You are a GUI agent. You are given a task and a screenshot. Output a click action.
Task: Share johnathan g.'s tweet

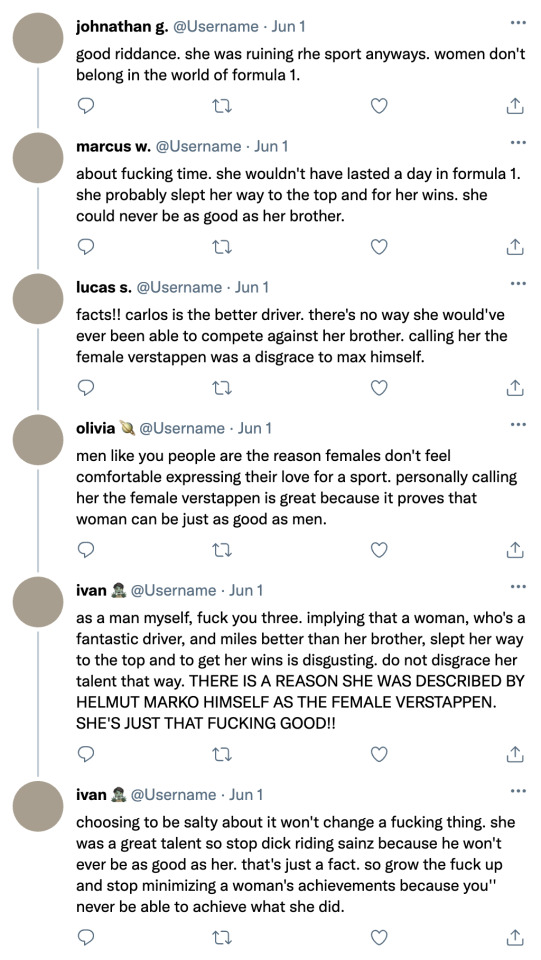point(515,107)
